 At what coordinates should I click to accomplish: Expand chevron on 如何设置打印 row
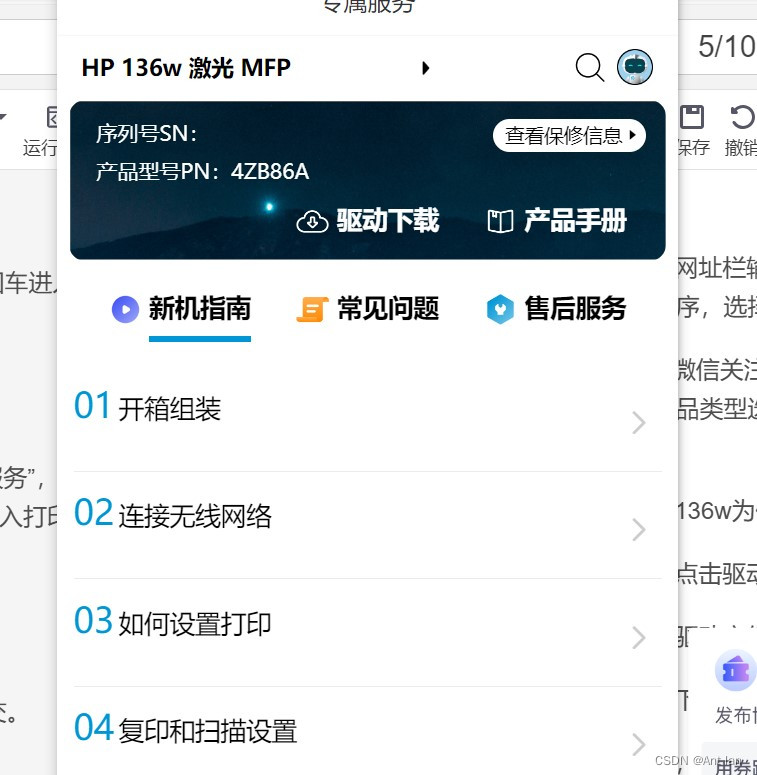(x=639, y=638)
